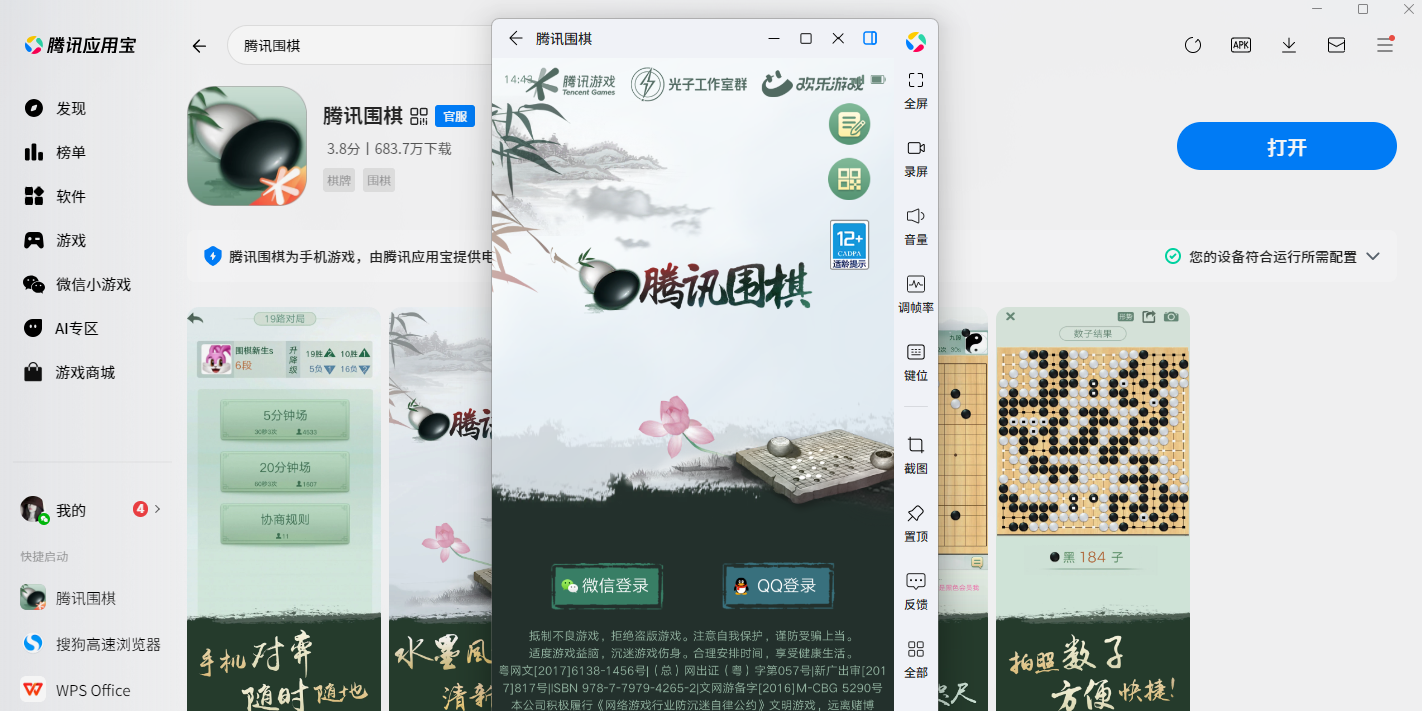Launch 腾讯围棋 from quick start
This screenshot has width=1422, height=711.
tap(69, 598)
